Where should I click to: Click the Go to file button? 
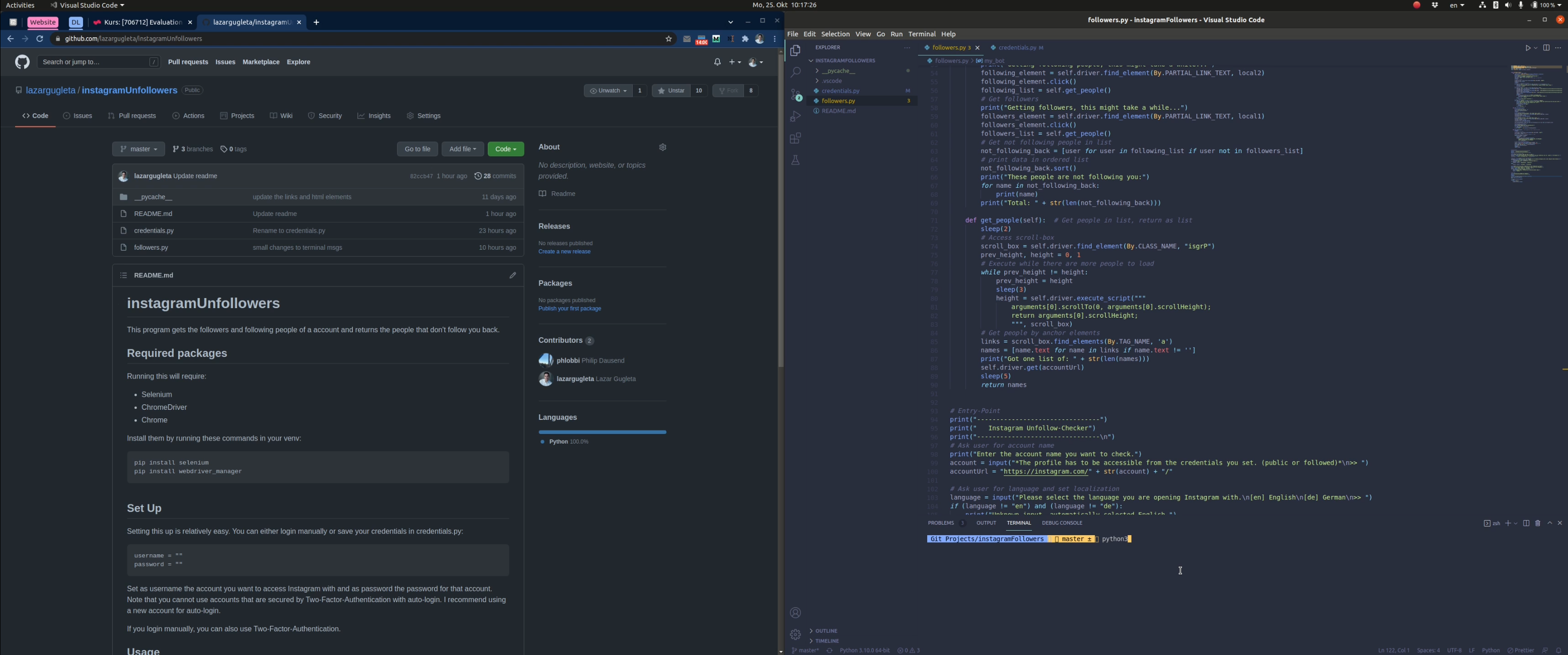point(418,149)
